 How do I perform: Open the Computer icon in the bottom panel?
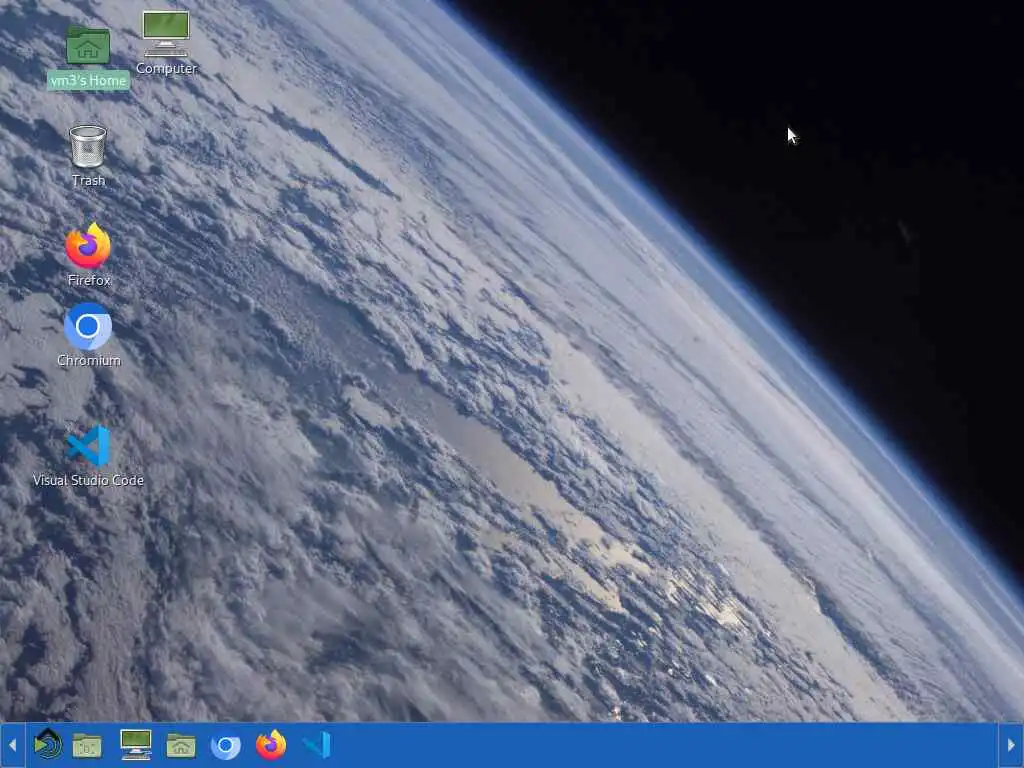pos(136,744)
